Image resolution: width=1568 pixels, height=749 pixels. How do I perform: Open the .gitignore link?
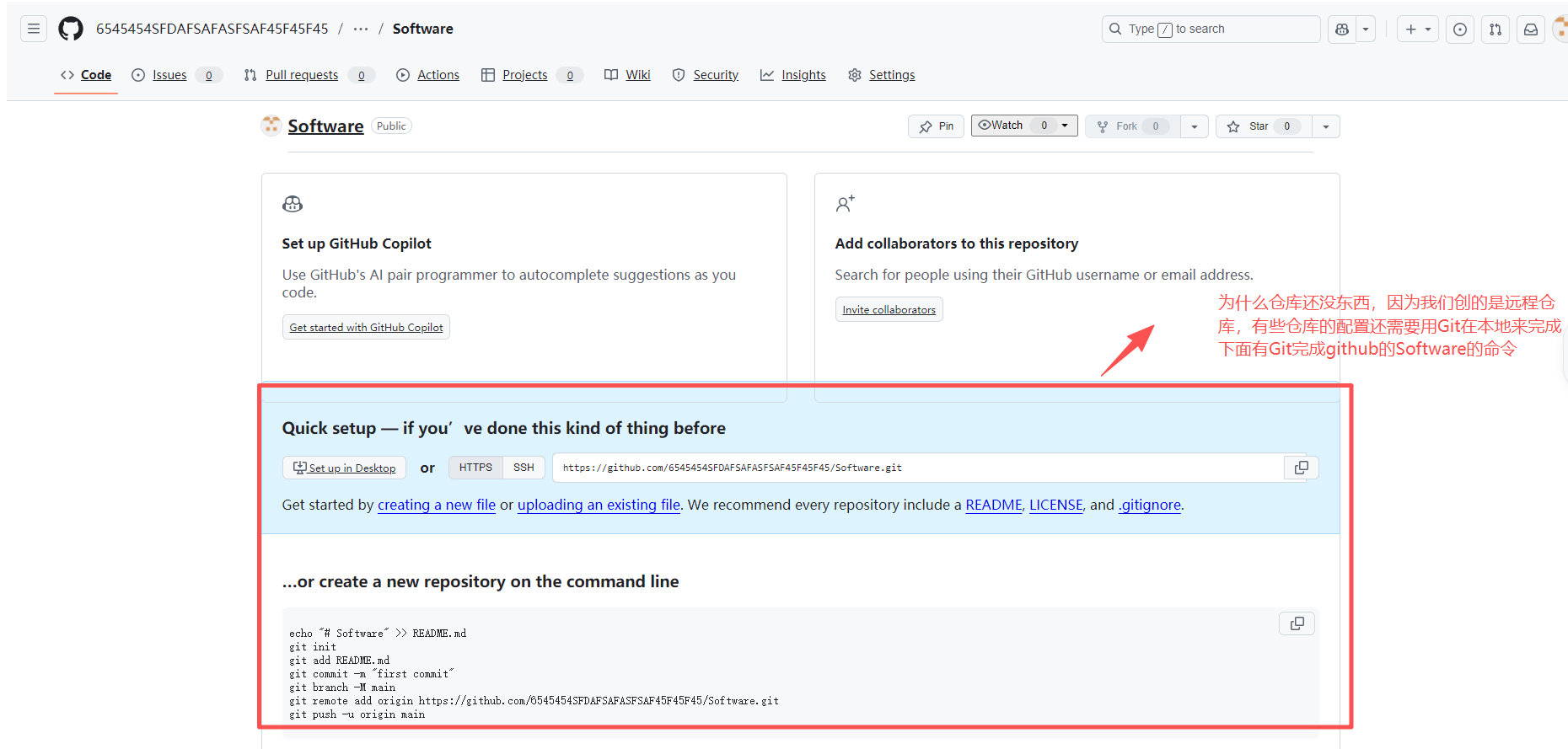click(1150, 505)
